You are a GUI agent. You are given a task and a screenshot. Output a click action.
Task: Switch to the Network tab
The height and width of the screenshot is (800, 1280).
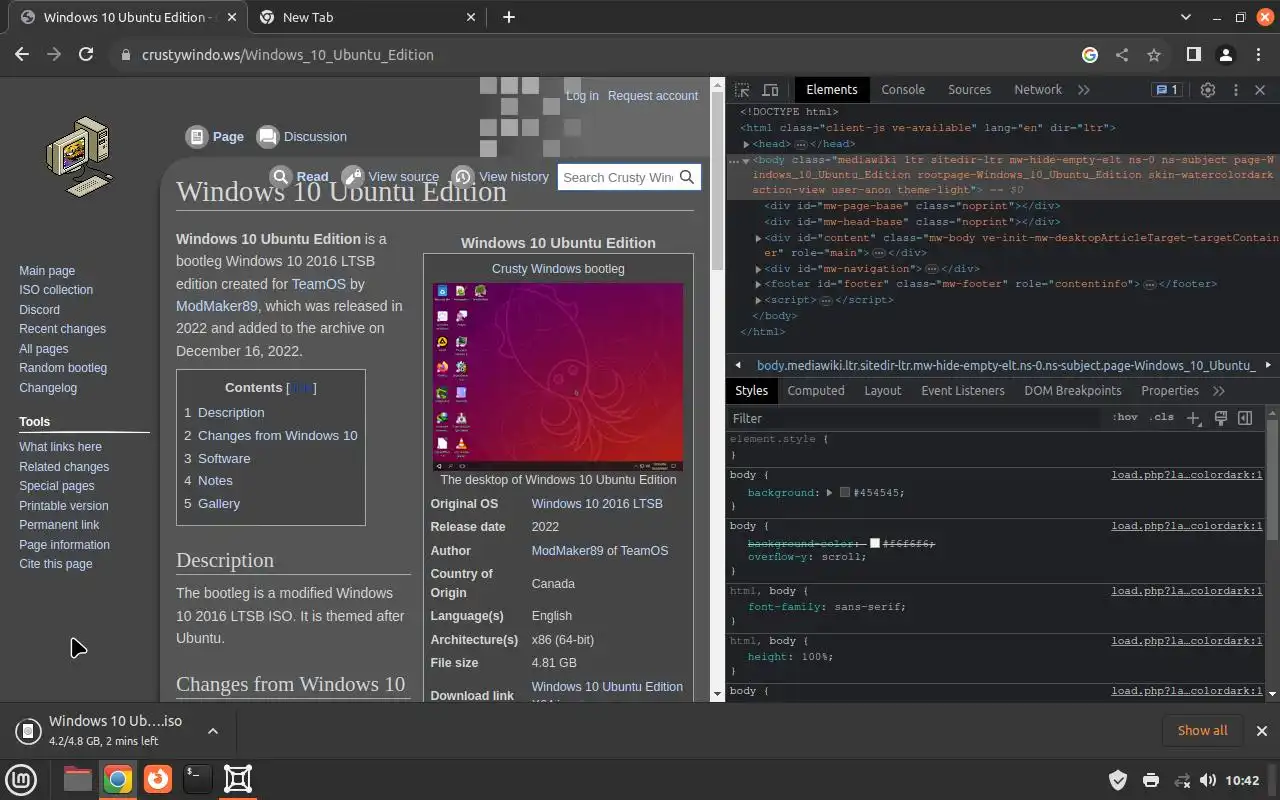click(1038, 90)
